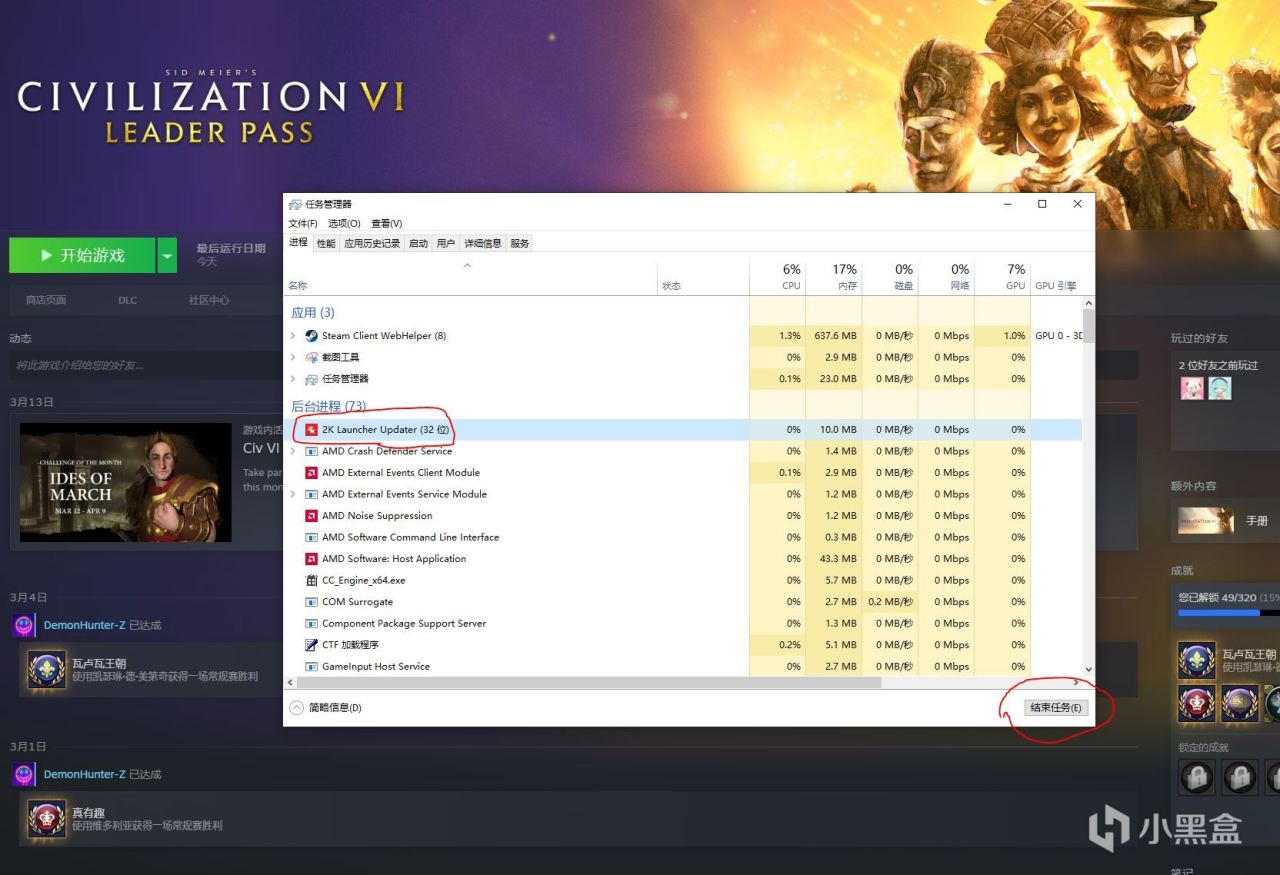Open the 选项(O) menu
The image size is (1280, 875).
pos(344,223)
